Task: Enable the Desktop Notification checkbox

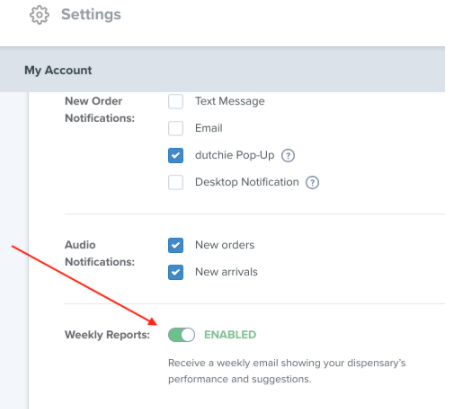Action: pos(176,182)
